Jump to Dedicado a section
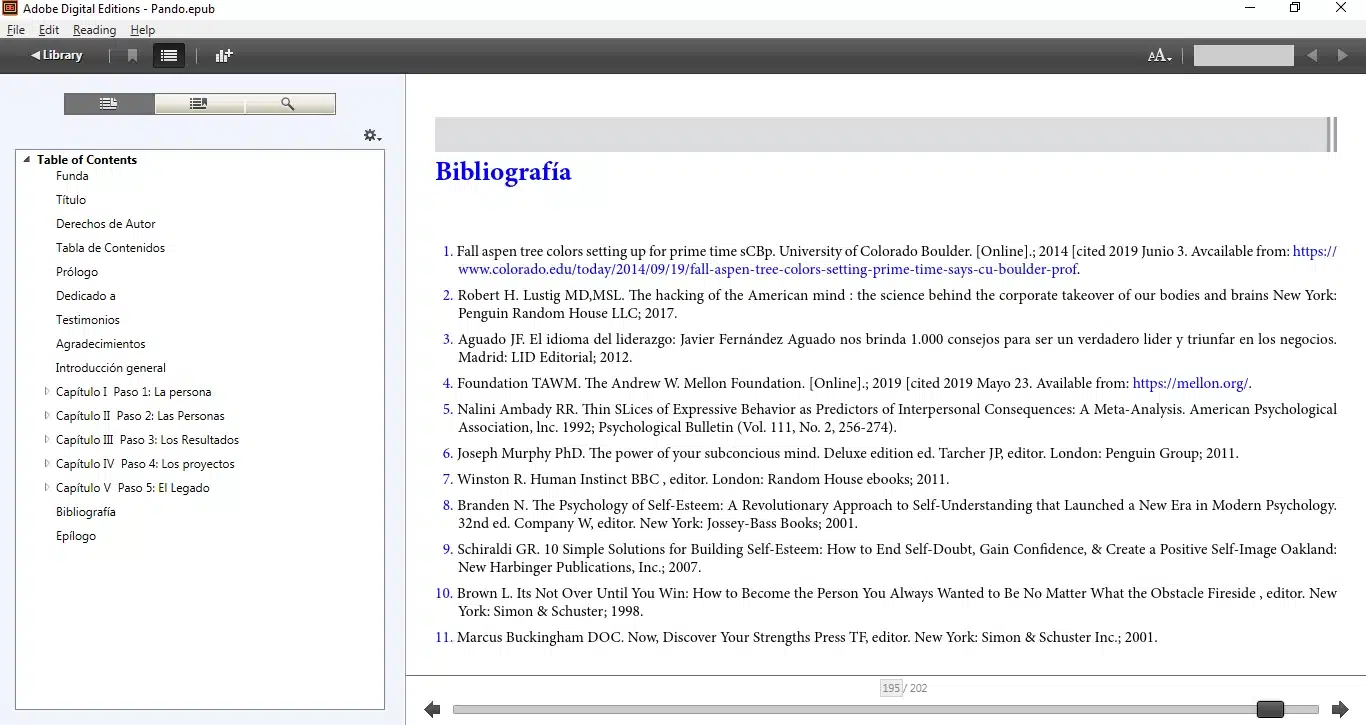Image resolution: width=1366 pixels, height=725 pixels. coord(86,296)
